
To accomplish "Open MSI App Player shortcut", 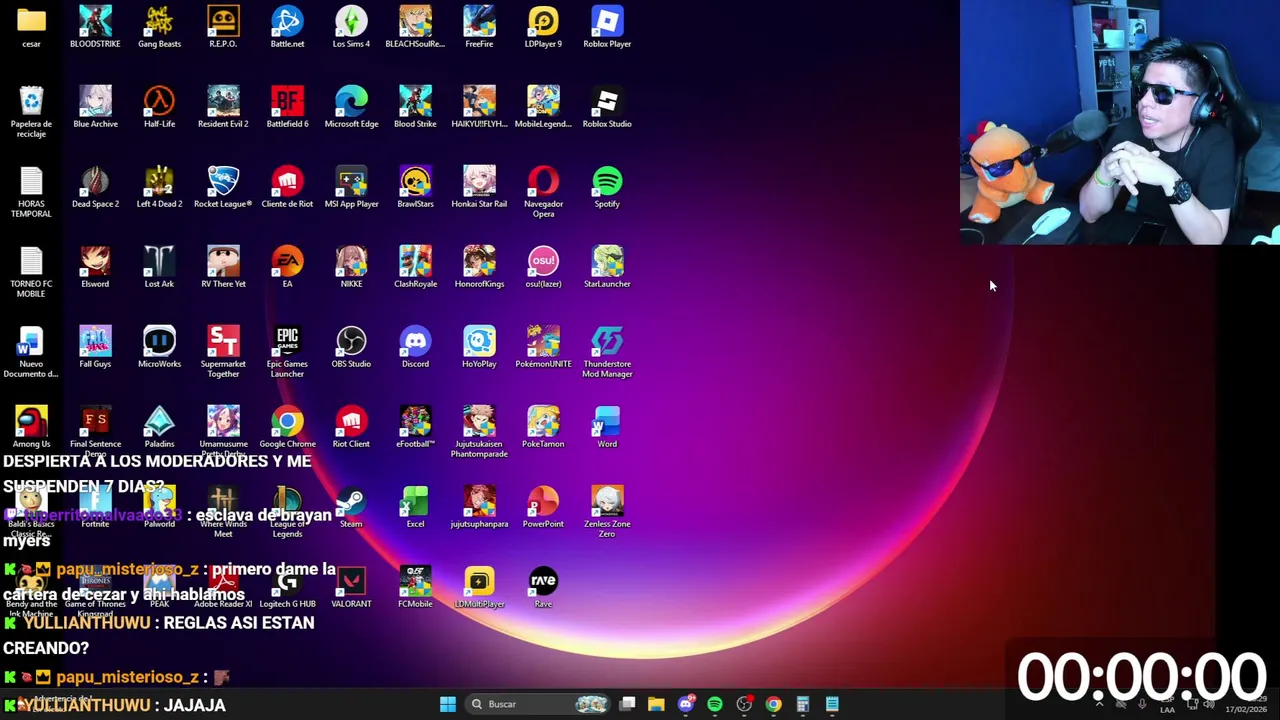I will tap(351, 187).
